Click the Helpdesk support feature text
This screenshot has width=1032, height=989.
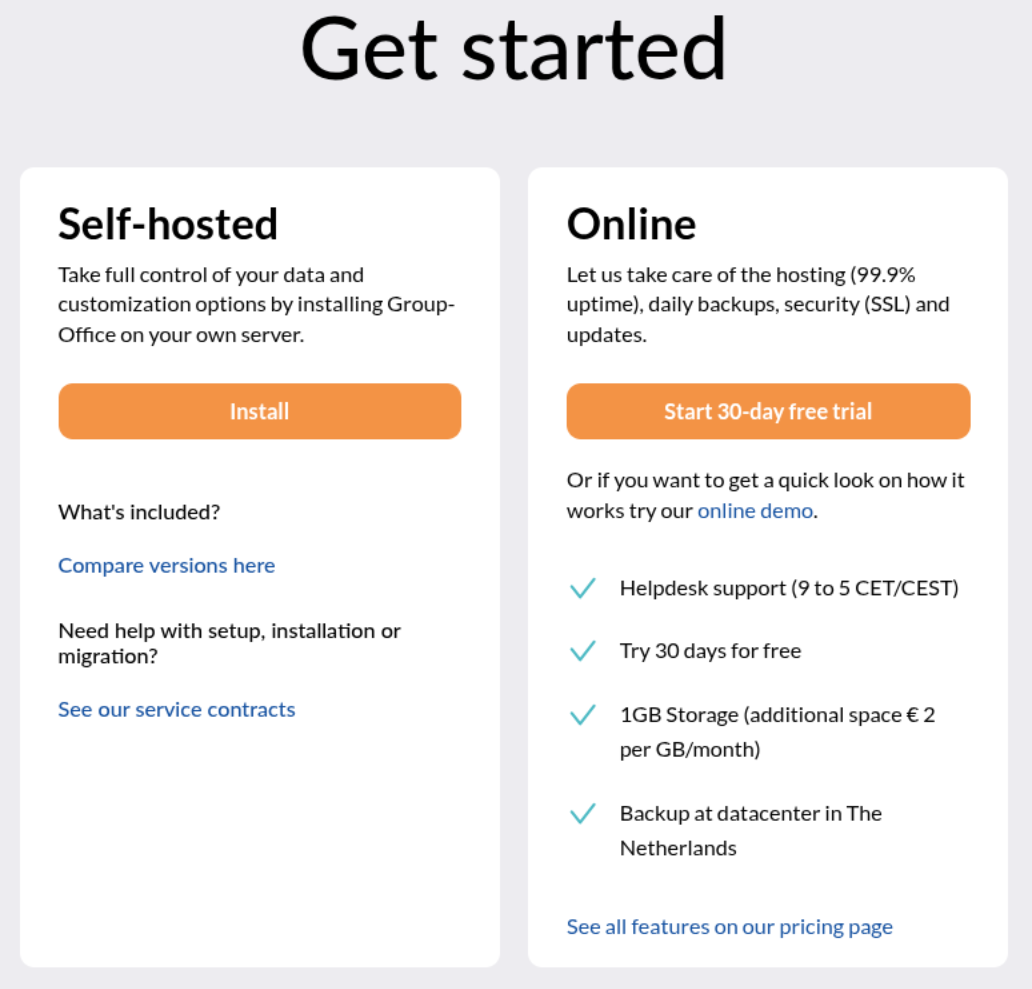click(x=789, y=588)
